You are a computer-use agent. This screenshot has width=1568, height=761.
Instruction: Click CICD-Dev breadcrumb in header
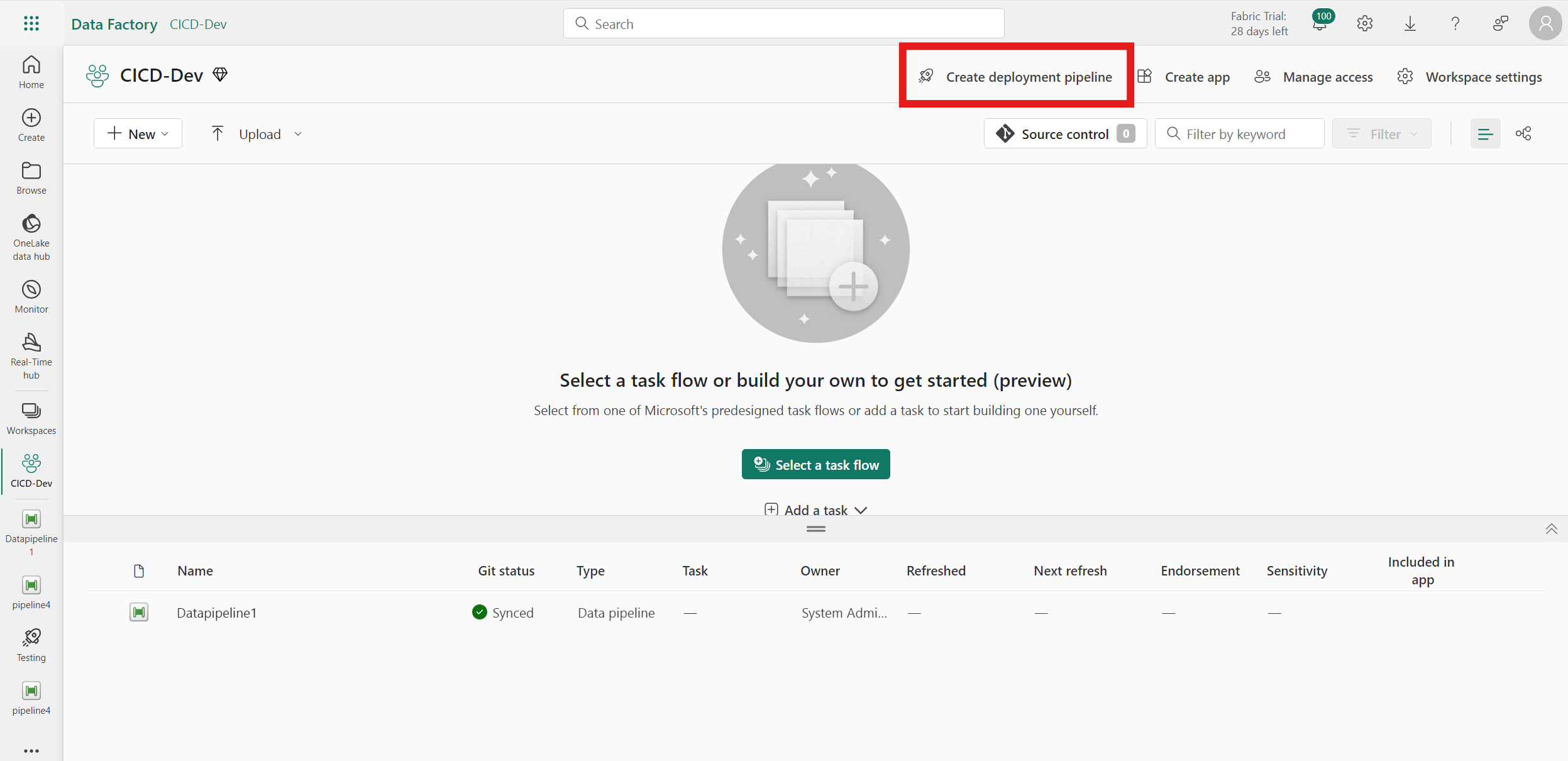198,24
